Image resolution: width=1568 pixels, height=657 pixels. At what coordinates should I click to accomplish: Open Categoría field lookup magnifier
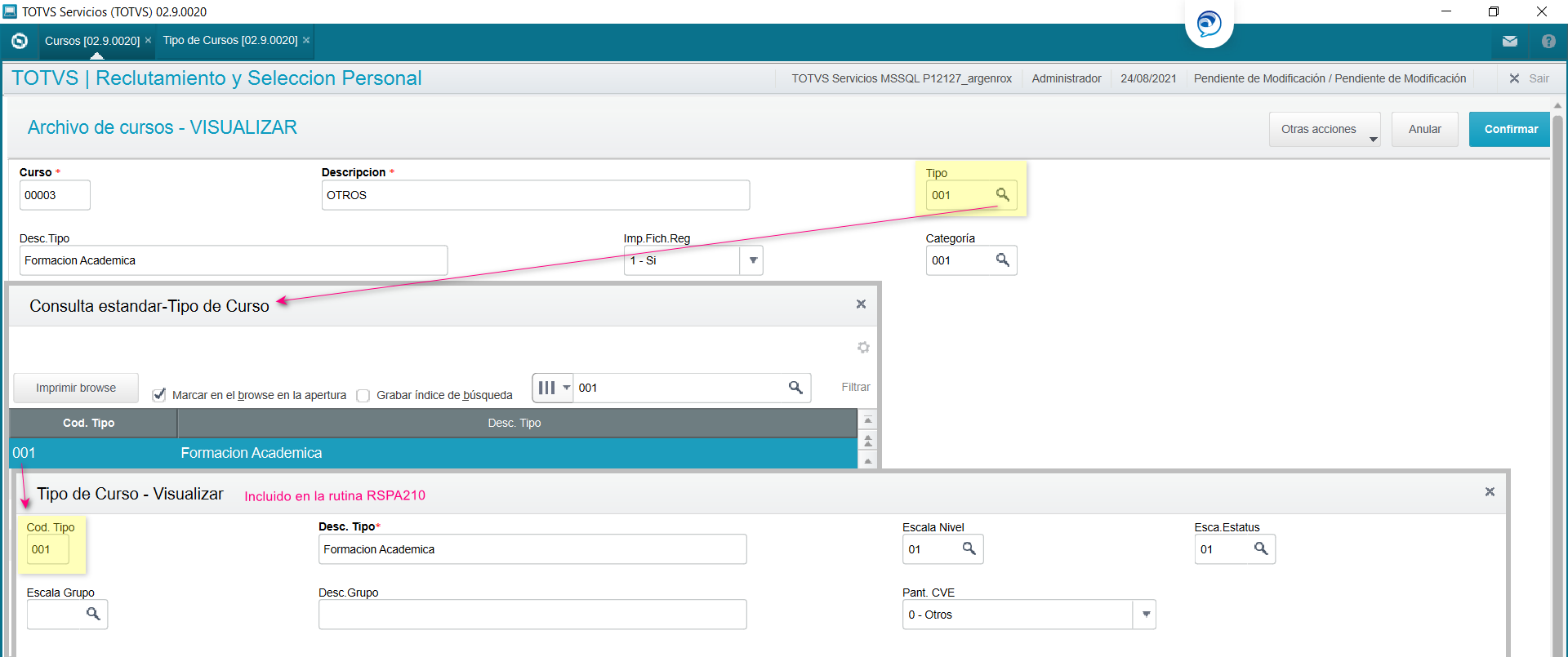click(x=1002, y=260)
